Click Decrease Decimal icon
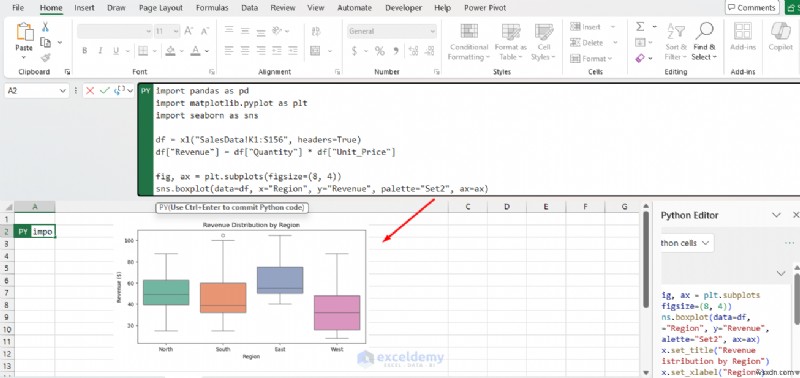The height and width of the screenshot is (378, 800). (x=429, y=51)
